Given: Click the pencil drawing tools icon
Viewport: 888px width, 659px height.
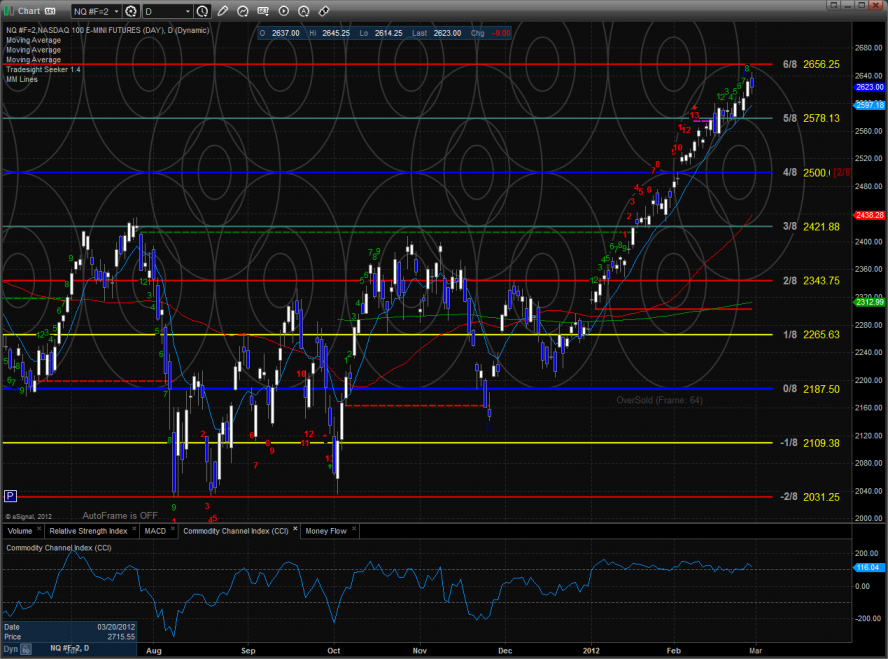Looking at the screenshot, I should (x=220, y=12).
